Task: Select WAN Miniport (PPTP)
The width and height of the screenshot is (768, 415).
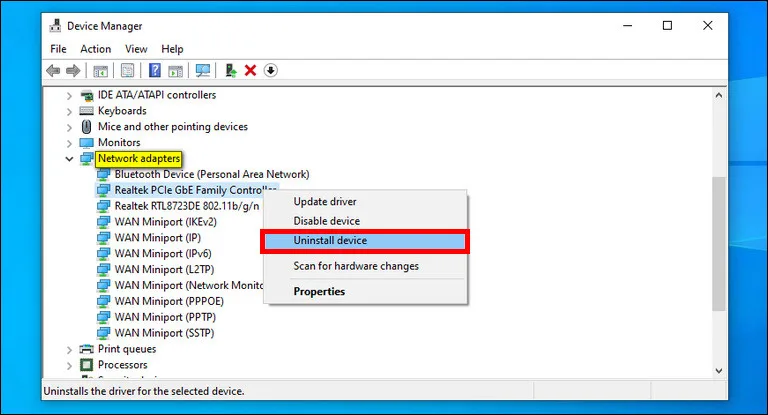Action: point(165,317)
